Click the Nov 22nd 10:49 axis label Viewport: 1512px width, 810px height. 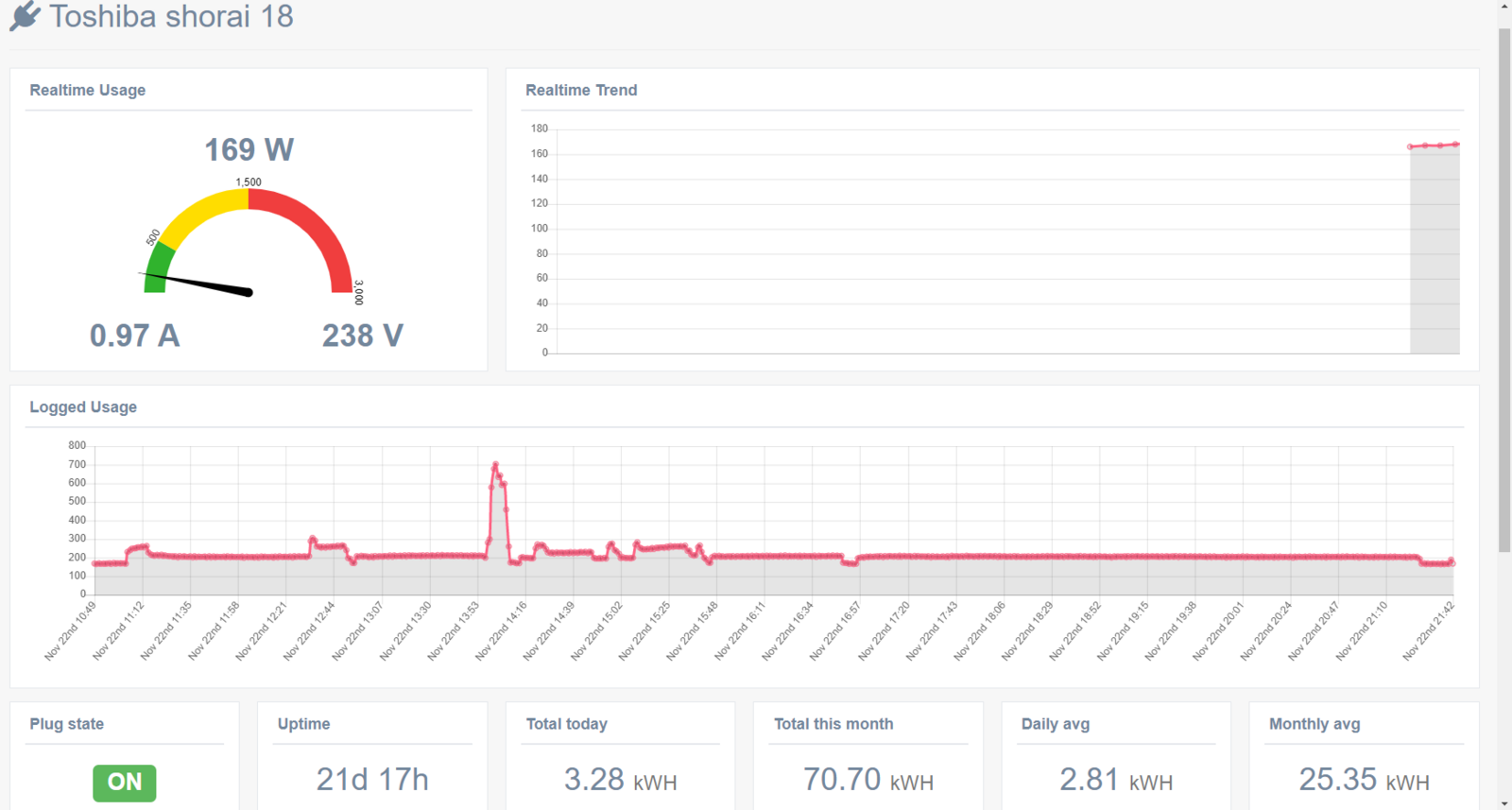tap(71, 630)
